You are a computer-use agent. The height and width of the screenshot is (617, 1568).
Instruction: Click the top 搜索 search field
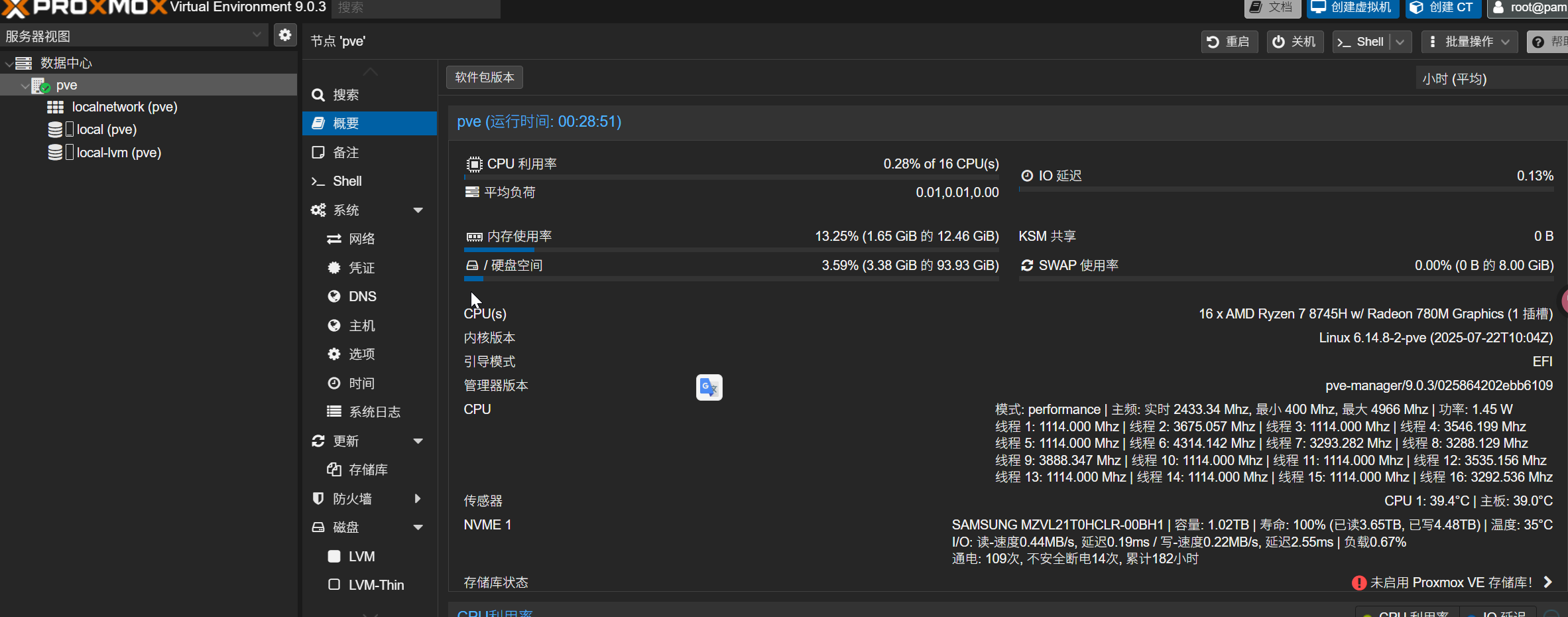(x=416, y=8)
